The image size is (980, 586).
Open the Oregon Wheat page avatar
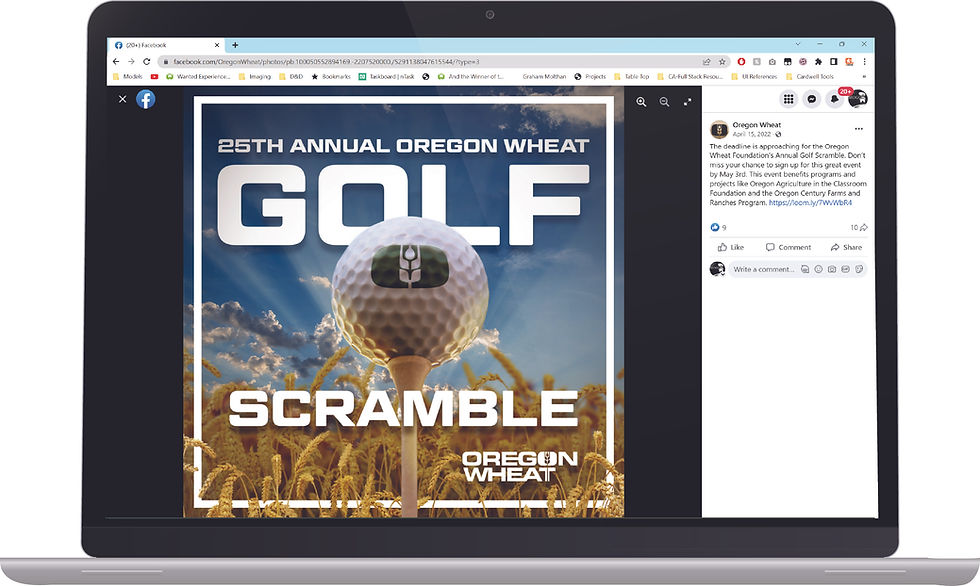719,129
